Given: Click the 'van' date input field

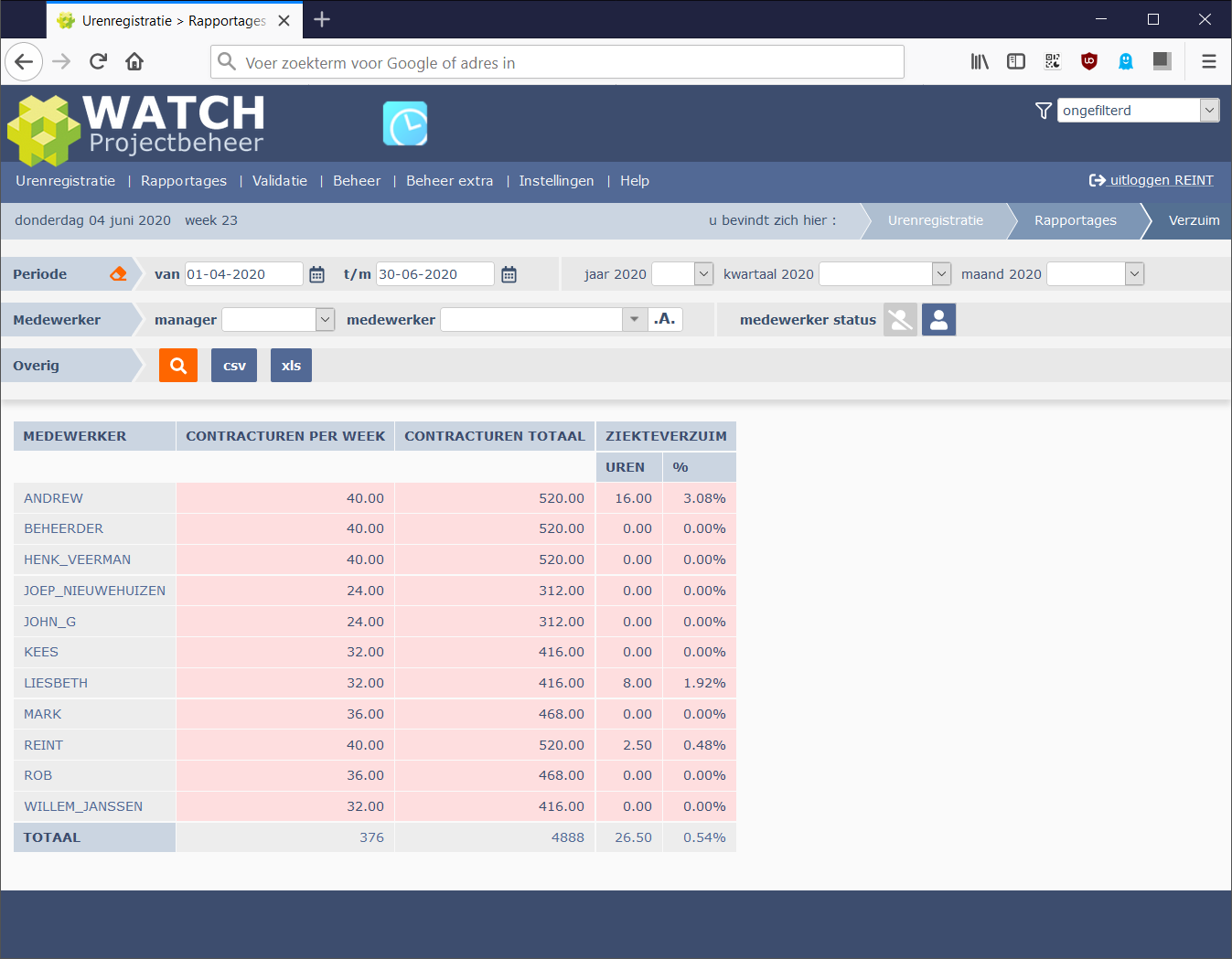Looking at the screenshot, I should [x=243, y=274].
